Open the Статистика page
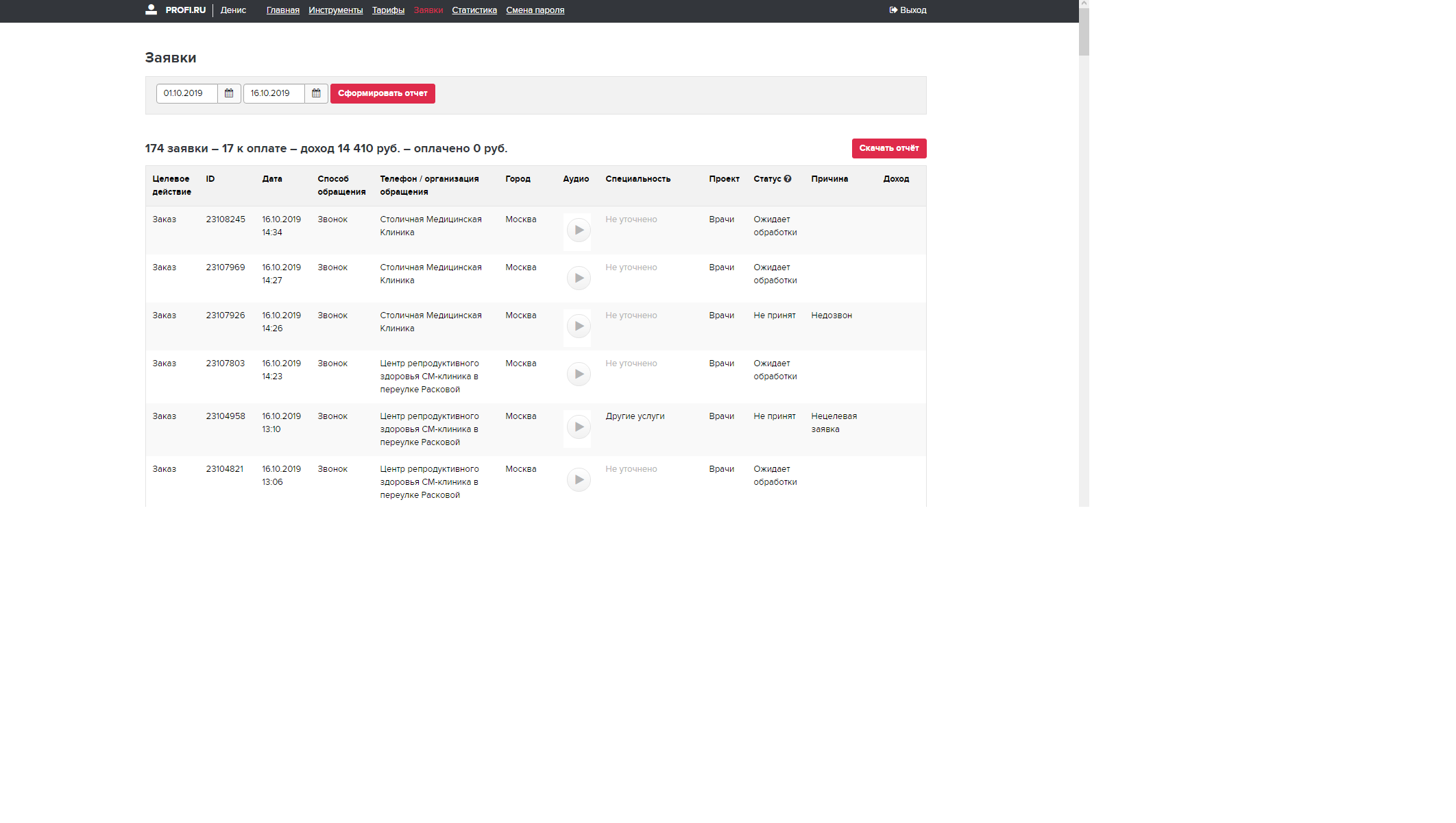The height and width of the screenshot is (823, 1456). 474,10
